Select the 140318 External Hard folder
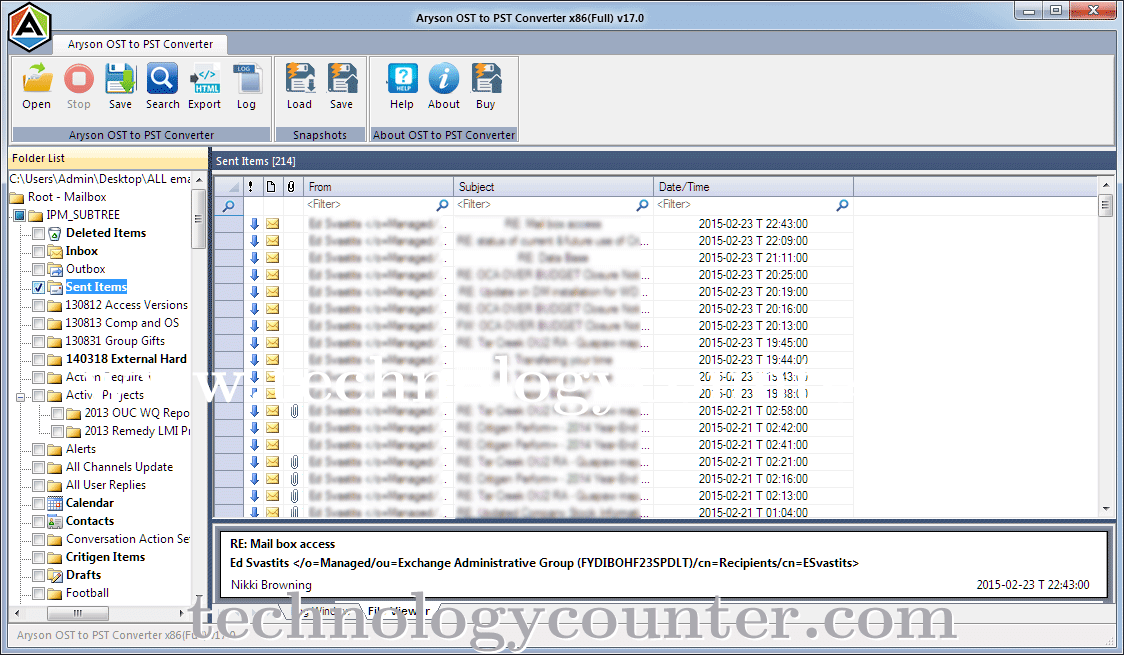 (x=126, y=359)
